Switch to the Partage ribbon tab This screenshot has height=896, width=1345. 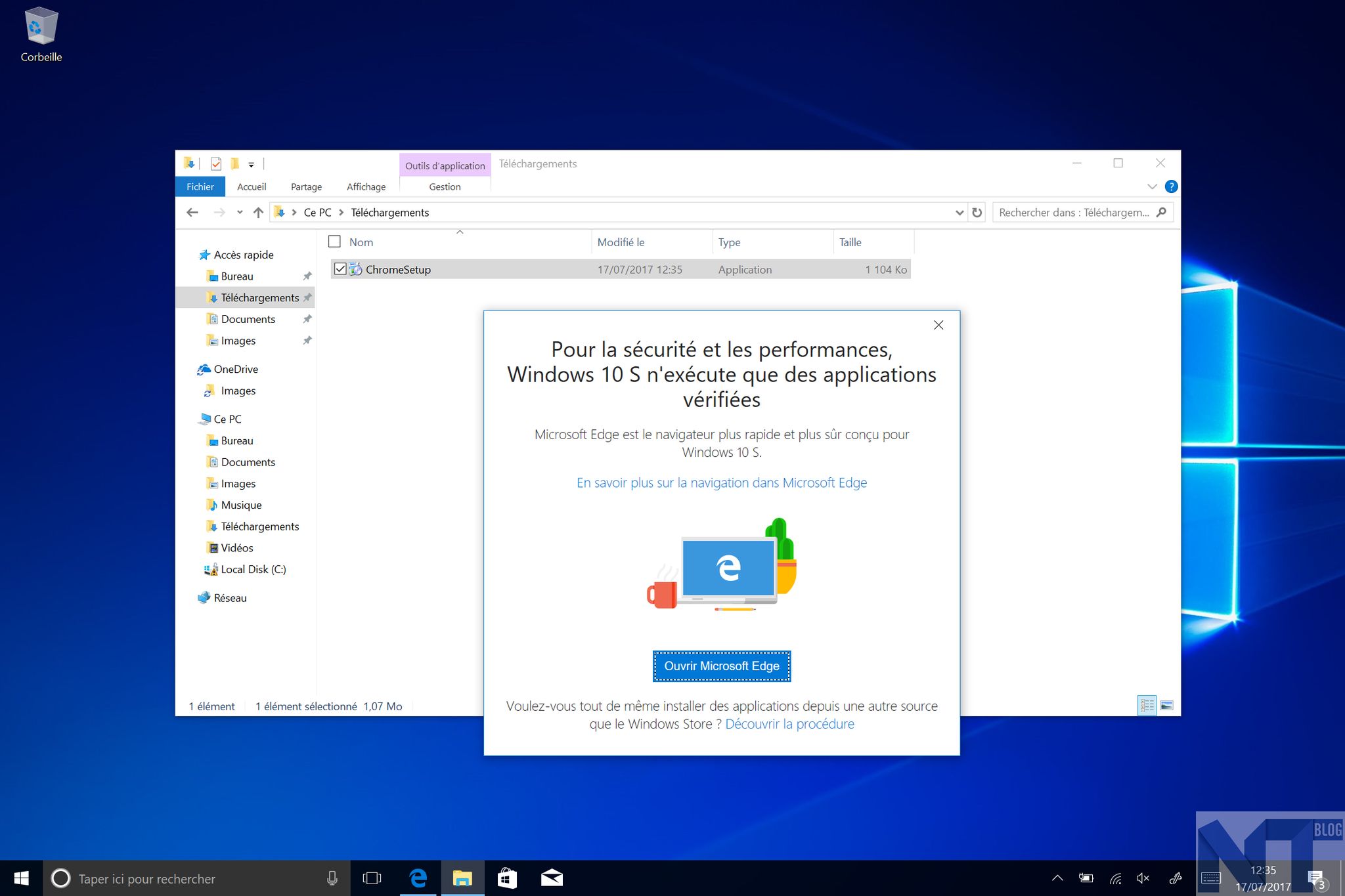click(x=306, y=186)
